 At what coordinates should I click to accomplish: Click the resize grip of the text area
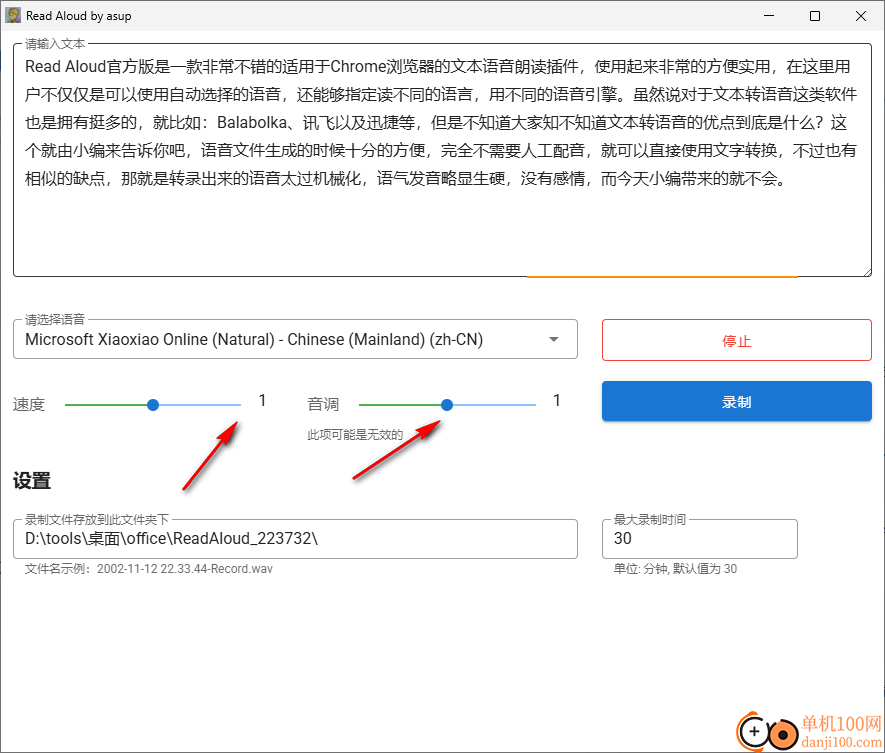pos(867,272)
